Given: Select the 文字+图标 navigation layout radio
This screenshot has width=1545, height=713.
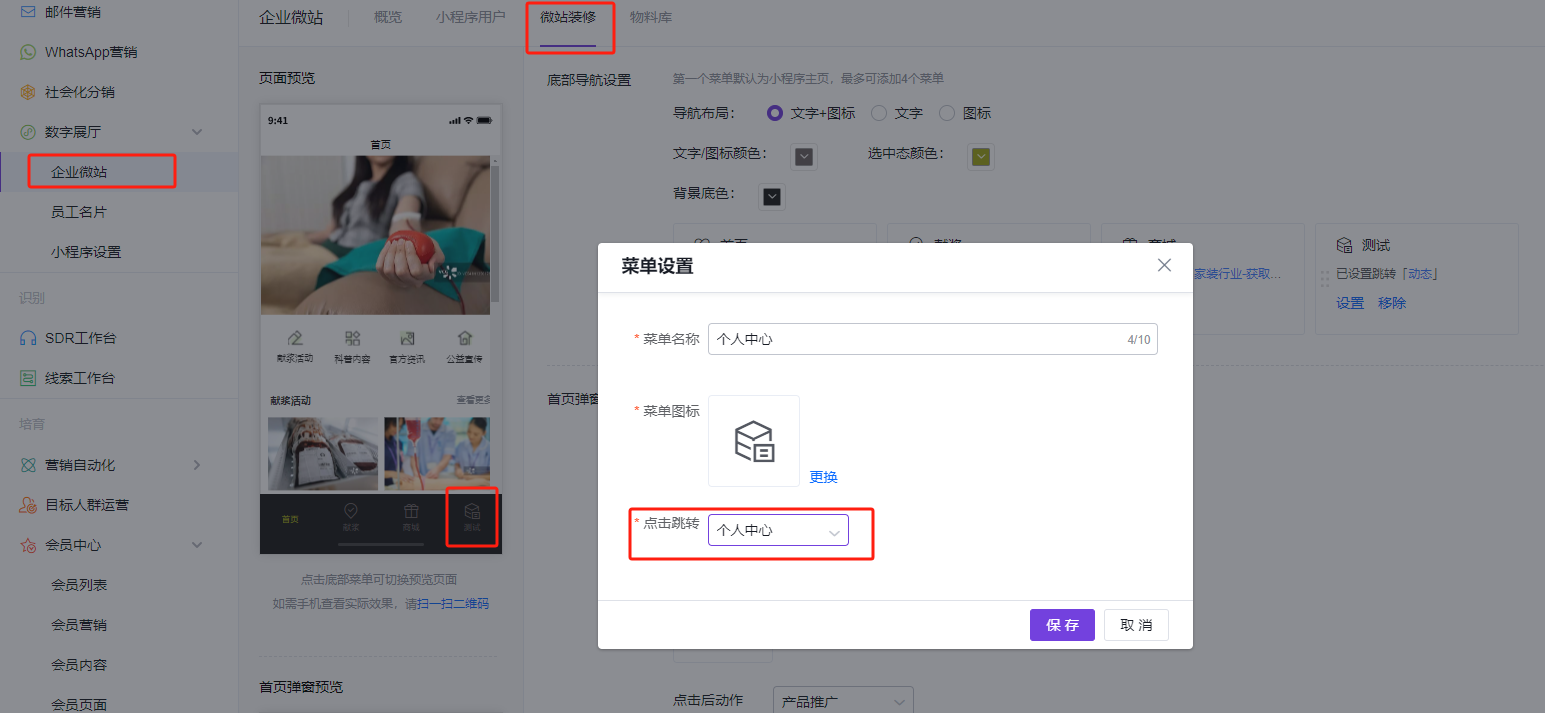Looking at the screenshot, I should (774, 113).
